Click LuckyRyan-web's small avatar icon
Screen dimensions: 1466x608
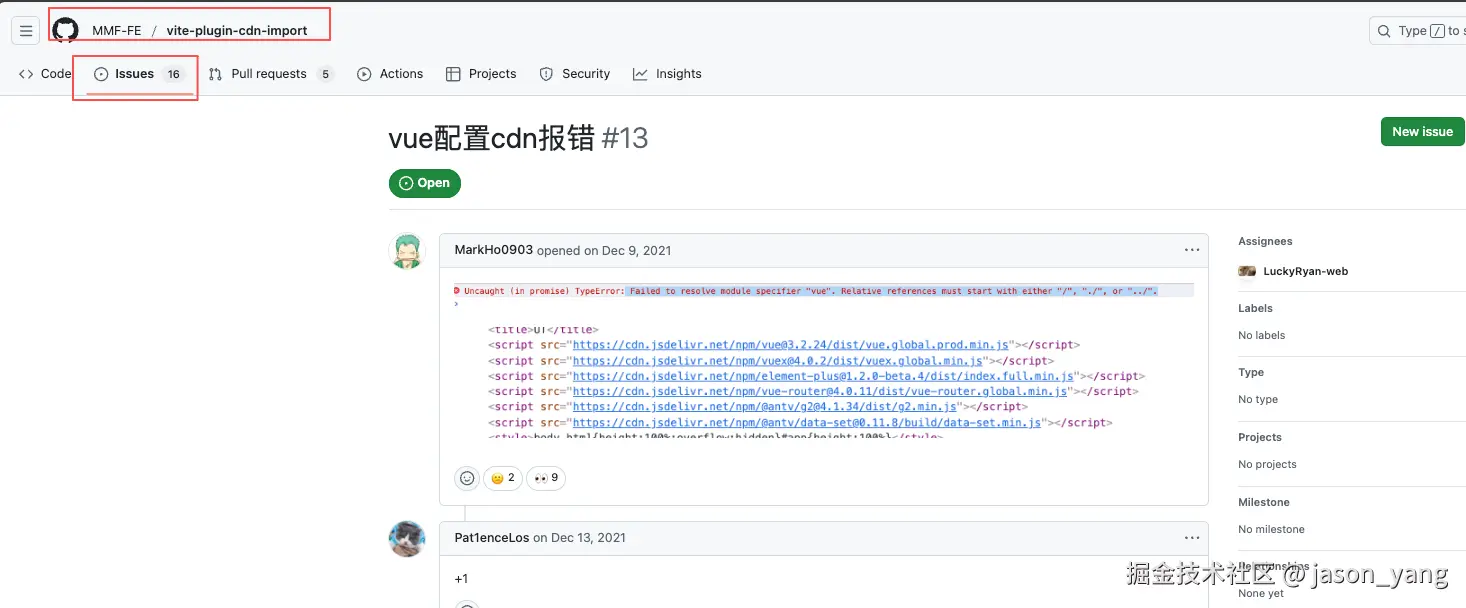(x=1247, y=271)
